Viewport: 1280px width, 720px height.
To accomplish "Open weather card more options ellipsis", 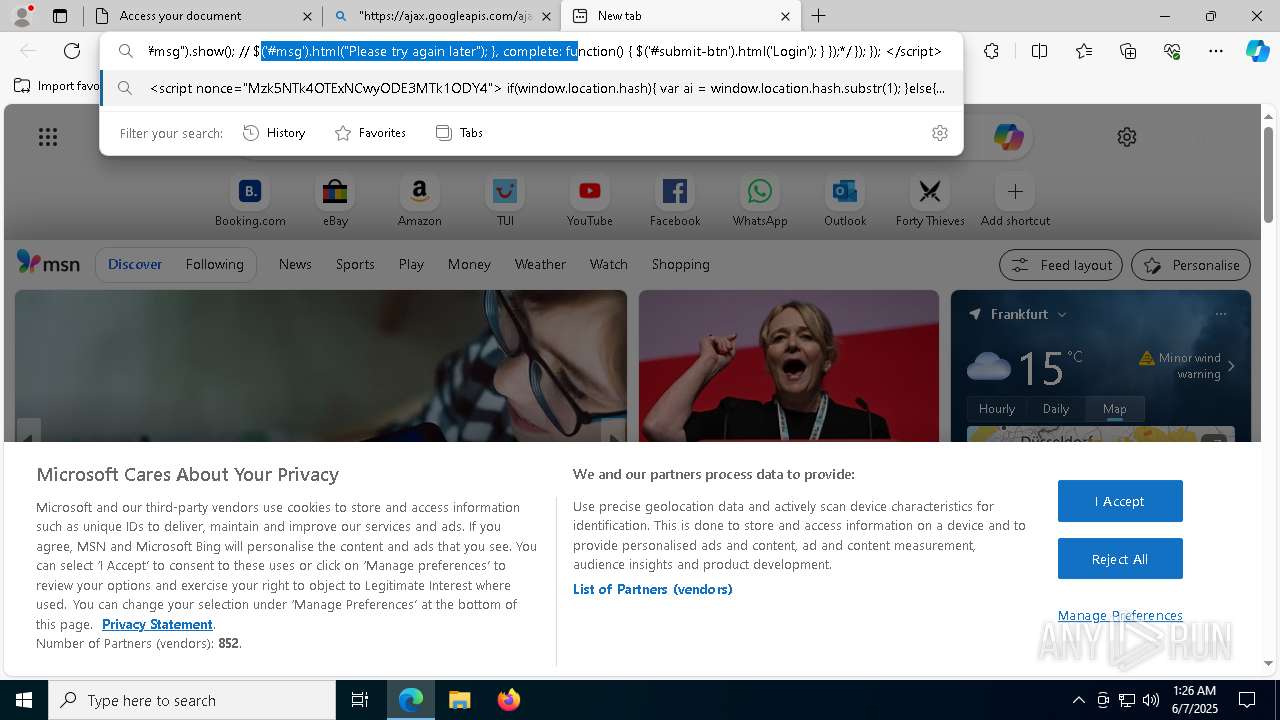I will pyautogui.click(x=1221, y=314).
